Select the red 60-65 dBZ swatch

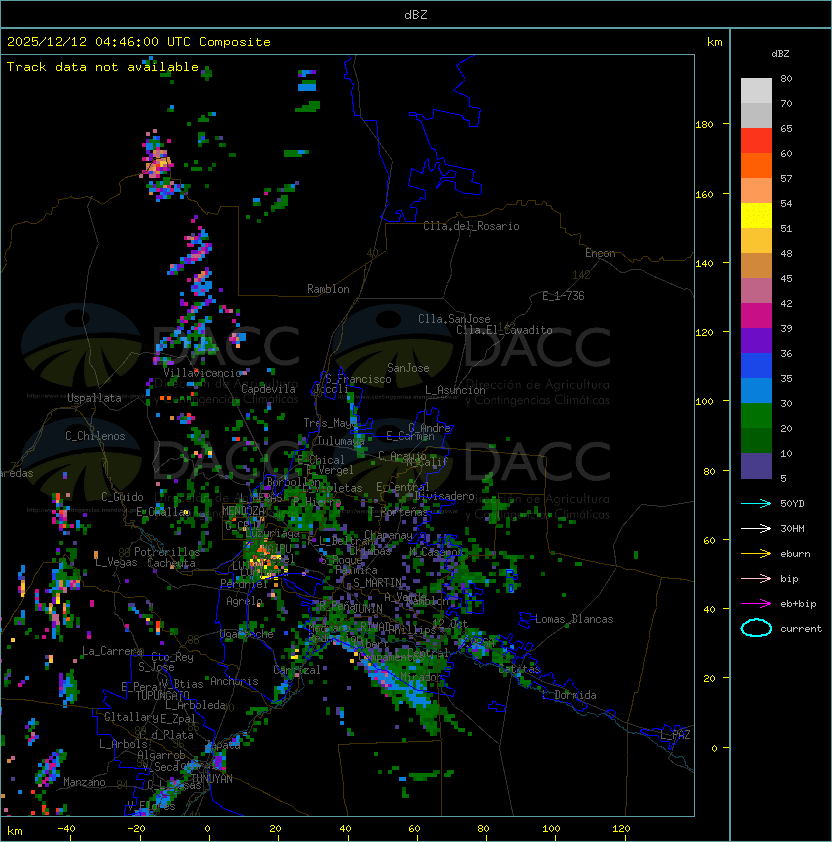tap(756, 140)
